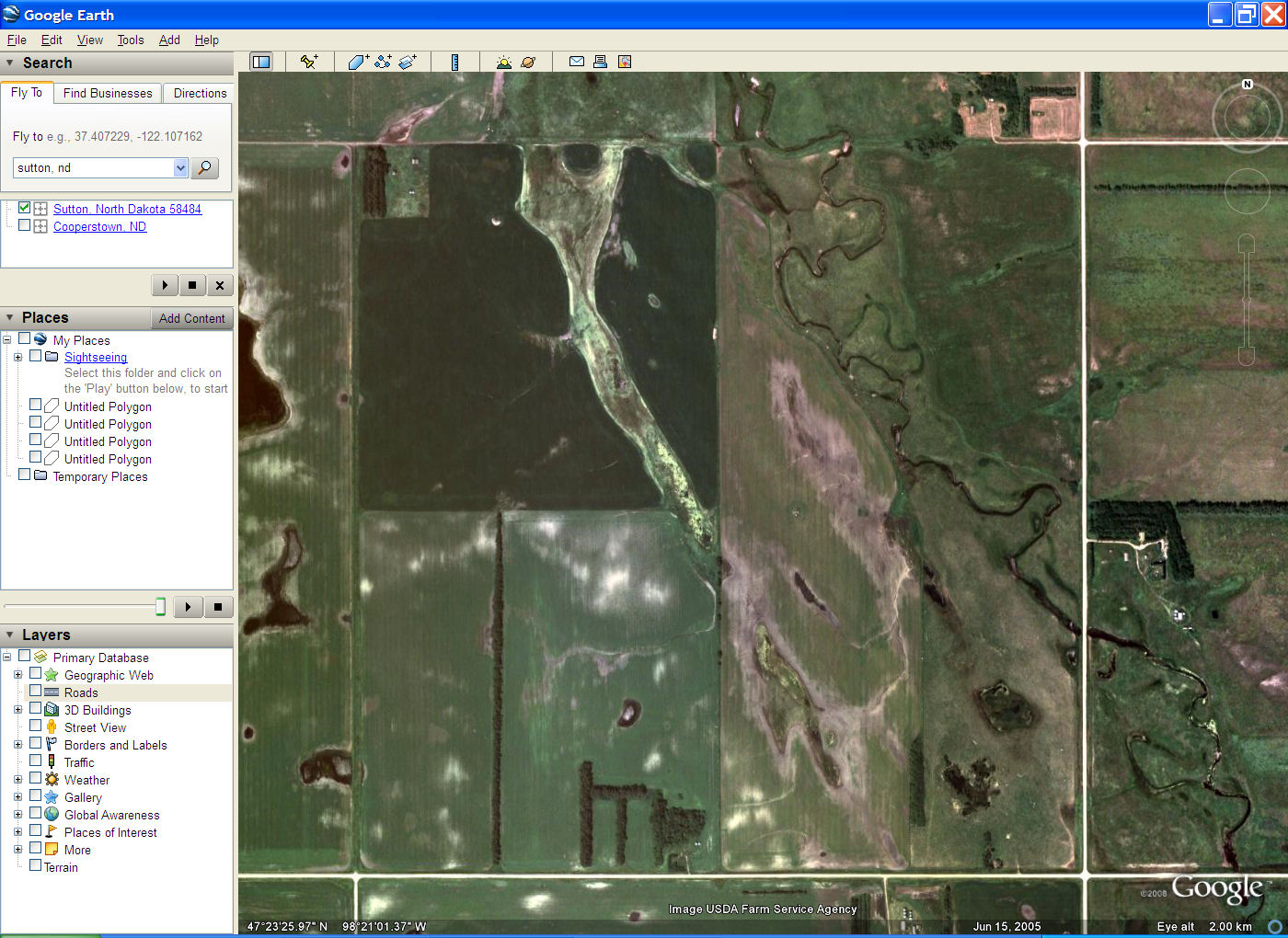
Task: Open Sutton, North Dakota 58484 link
Action: pyautogui.click(x=127, y=209)
